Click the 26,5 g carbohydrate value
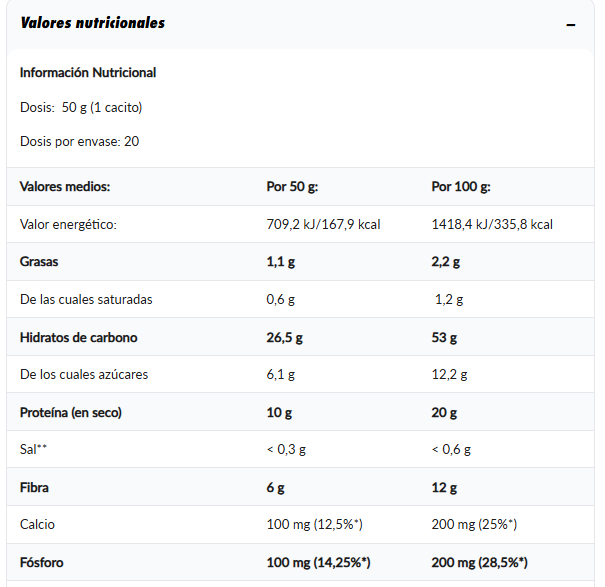This screenshot has height=587, width=605. tap(284, 337)
